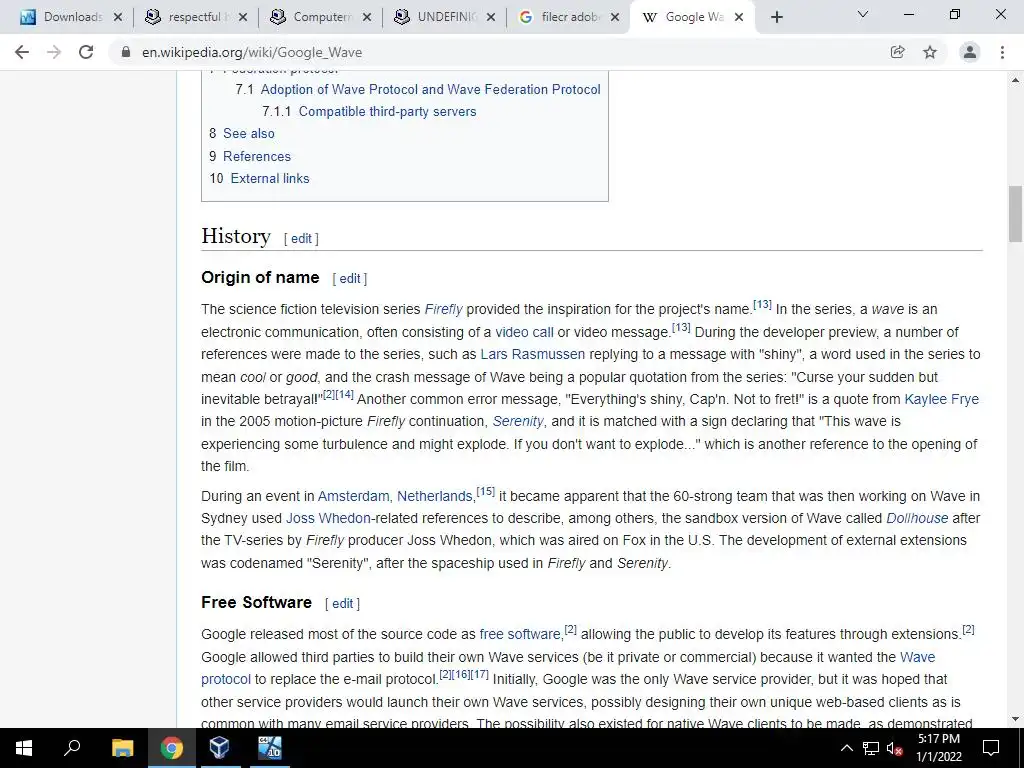Open the Chrome profile avatar
This screenshot has height=768, width=1024.
tap(970, 52)
